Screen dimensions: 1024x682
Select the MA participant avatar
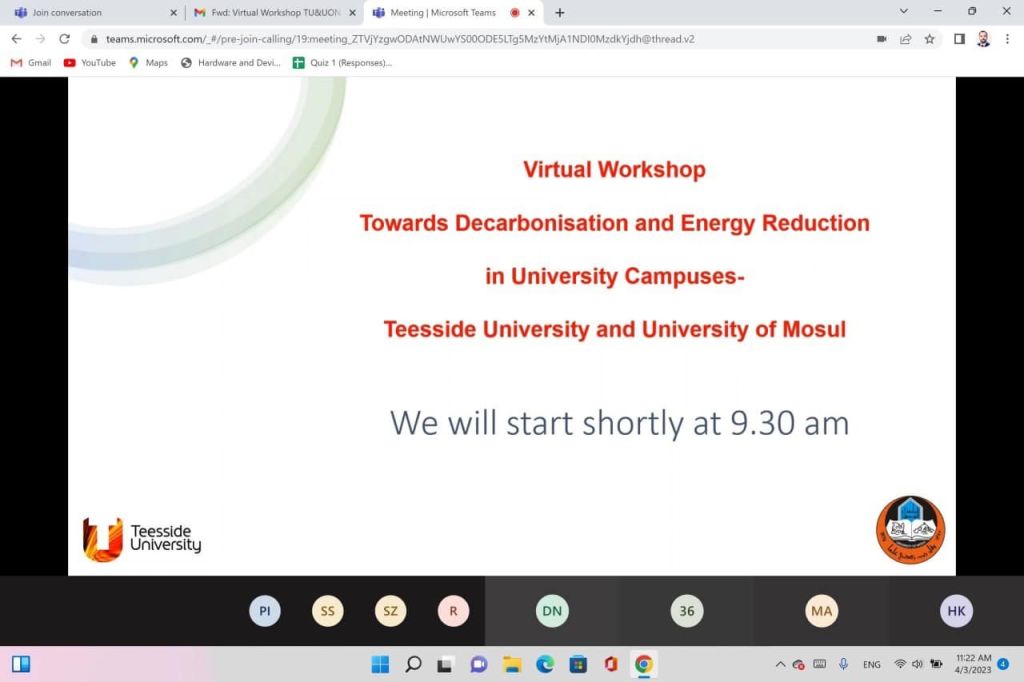821,611
